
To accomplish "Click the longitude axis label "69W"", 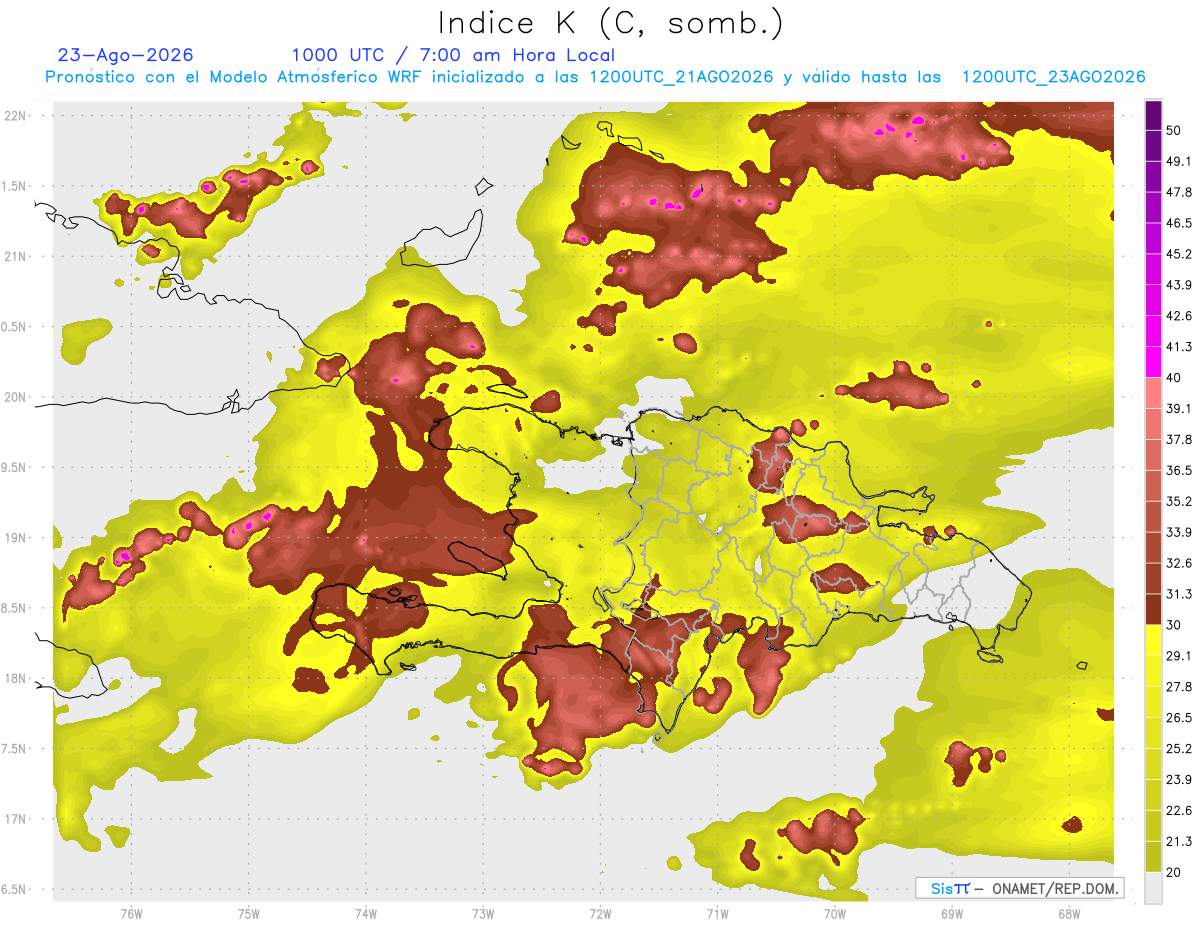I will click(x=951, y=913).
